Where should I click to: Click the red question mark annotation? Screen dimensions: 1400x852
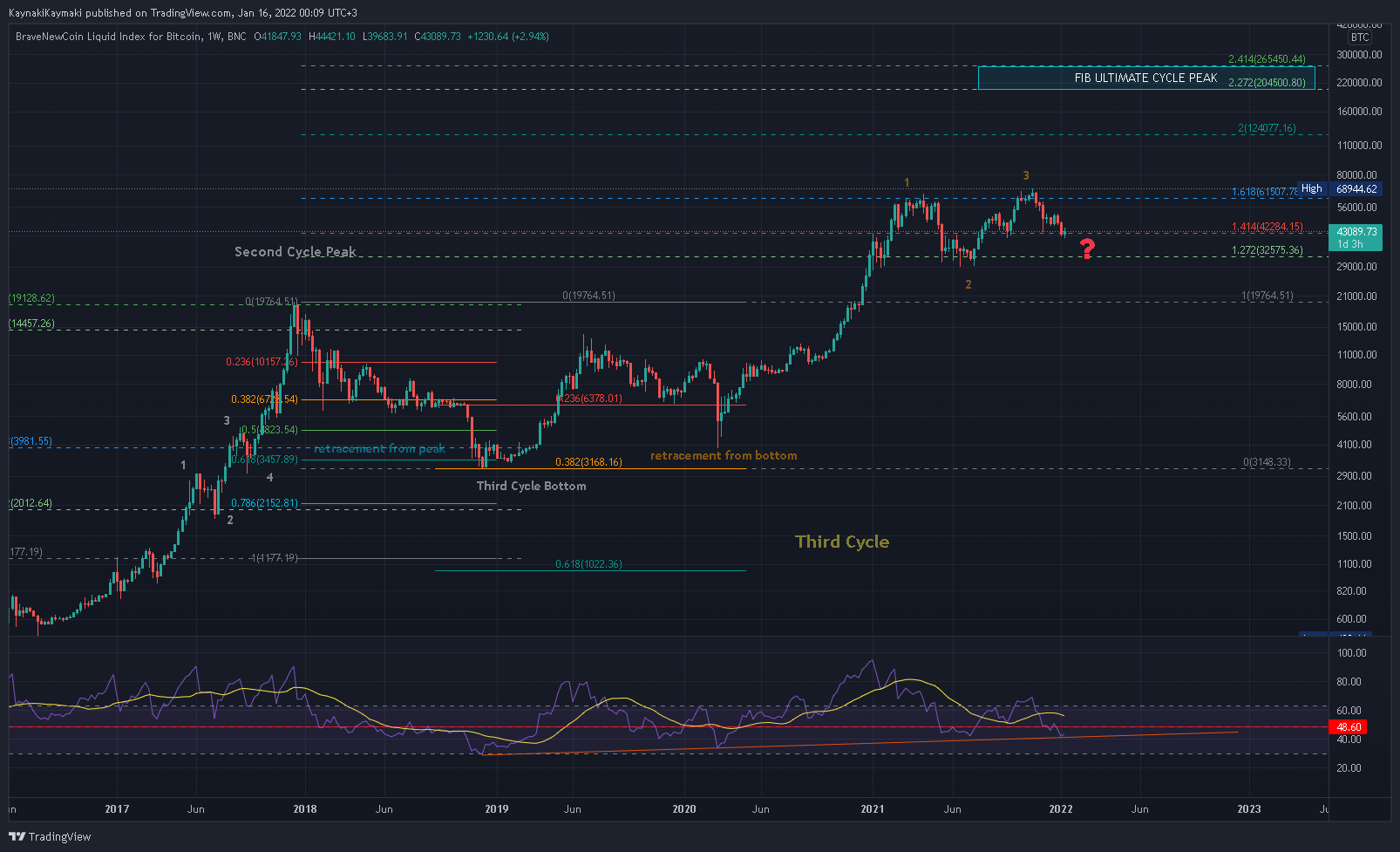coord(1087,249)
